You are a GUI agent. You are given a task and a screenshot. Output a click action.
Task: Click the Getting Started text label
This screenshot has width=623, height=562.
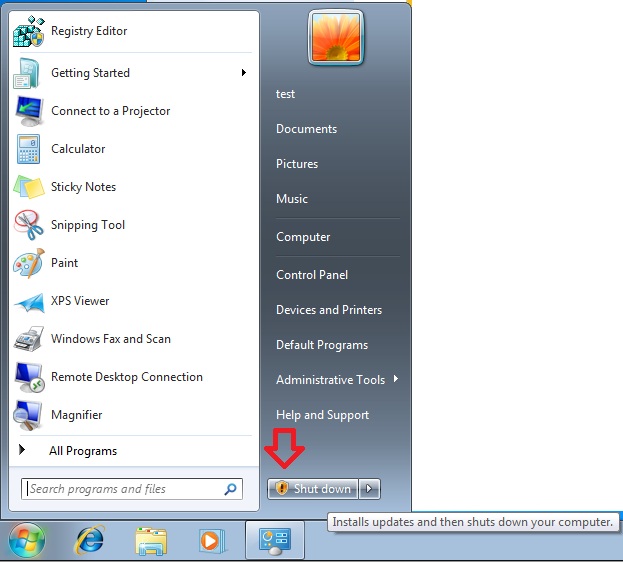pos(90,73)
